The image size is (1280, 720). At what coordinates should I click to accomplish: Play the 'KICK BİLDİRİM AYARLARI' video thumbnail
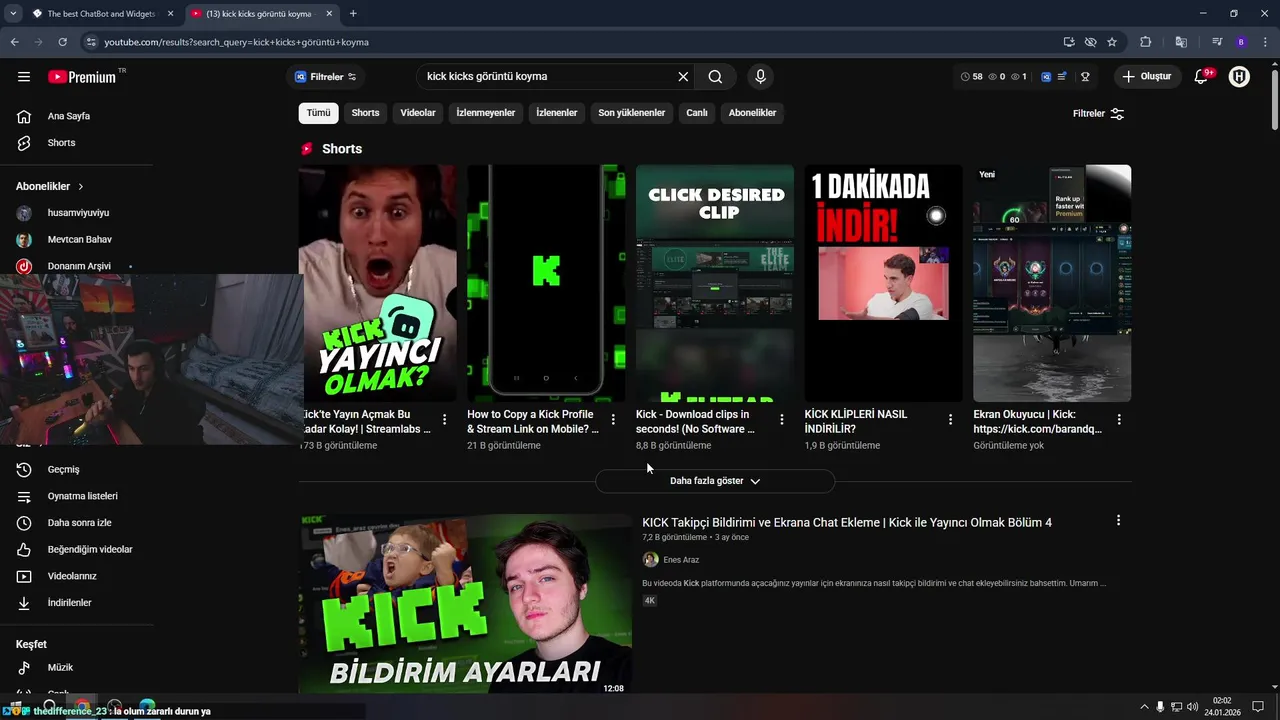[465, 604]
